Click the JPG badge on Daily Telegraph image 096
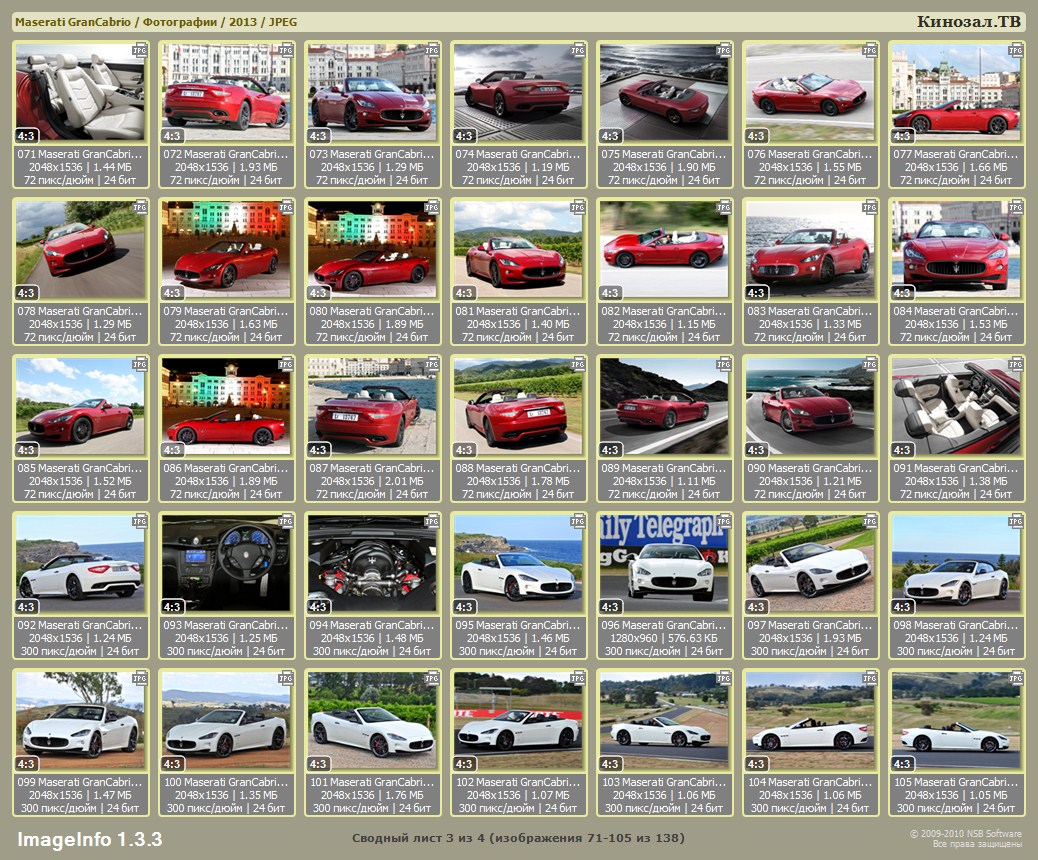Screen dimensions: 1038x860 coord(723,521)
